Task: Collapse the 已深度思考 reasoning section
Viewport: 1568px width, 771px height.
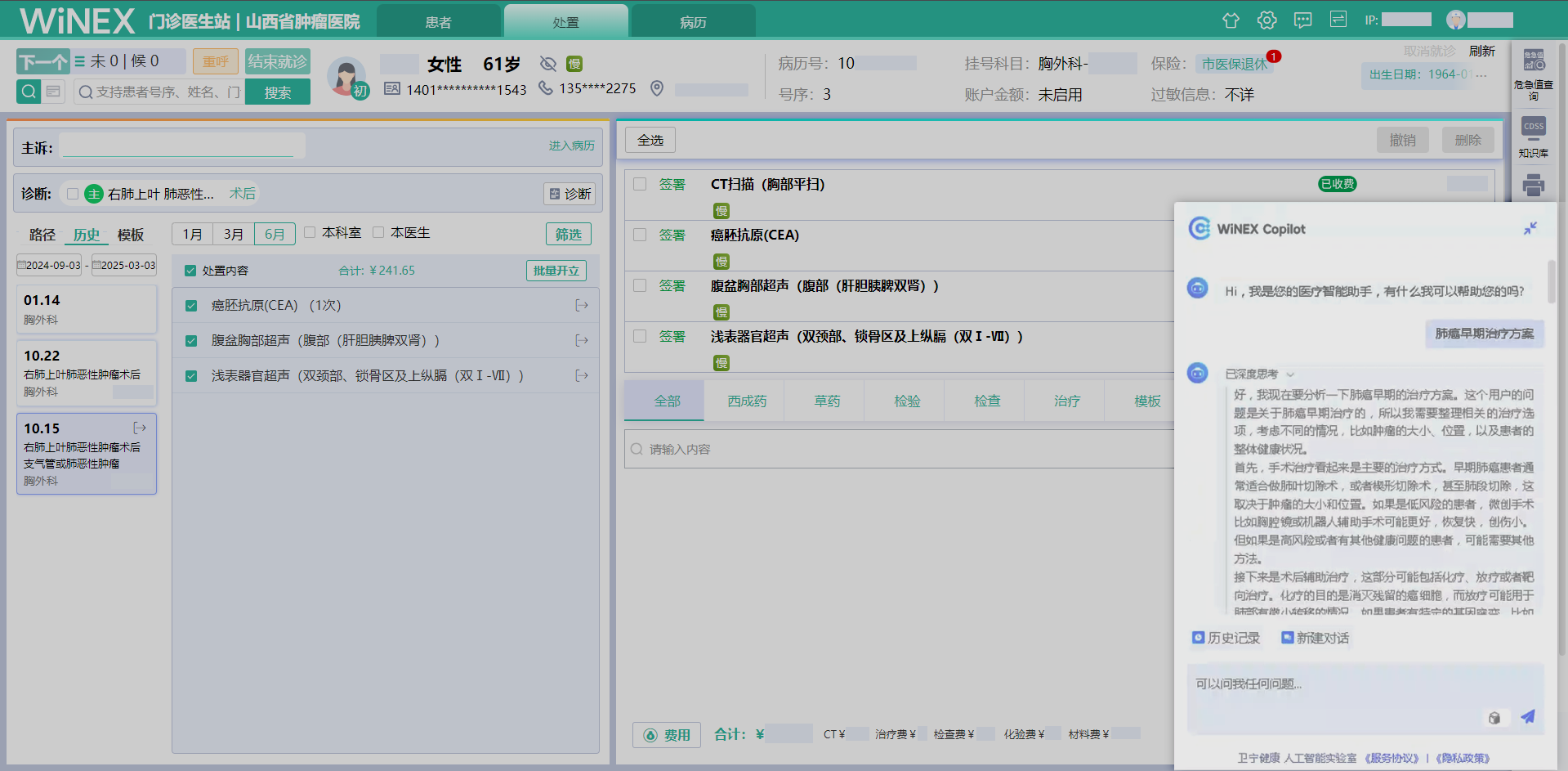Action: pos(1290,374)
